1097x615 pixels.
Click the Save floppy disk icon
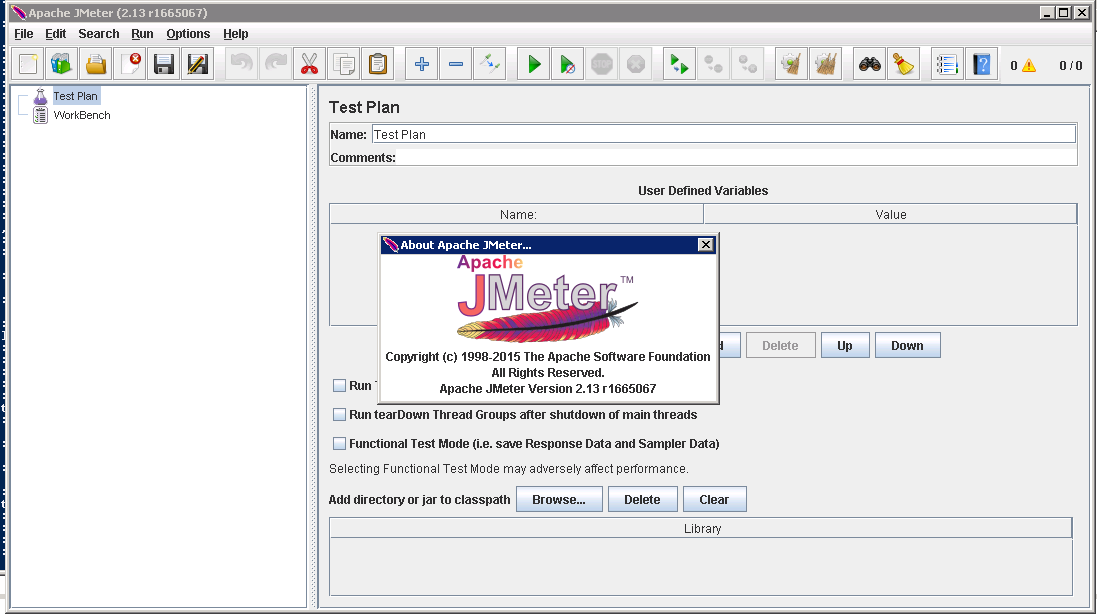coord(164,65)
